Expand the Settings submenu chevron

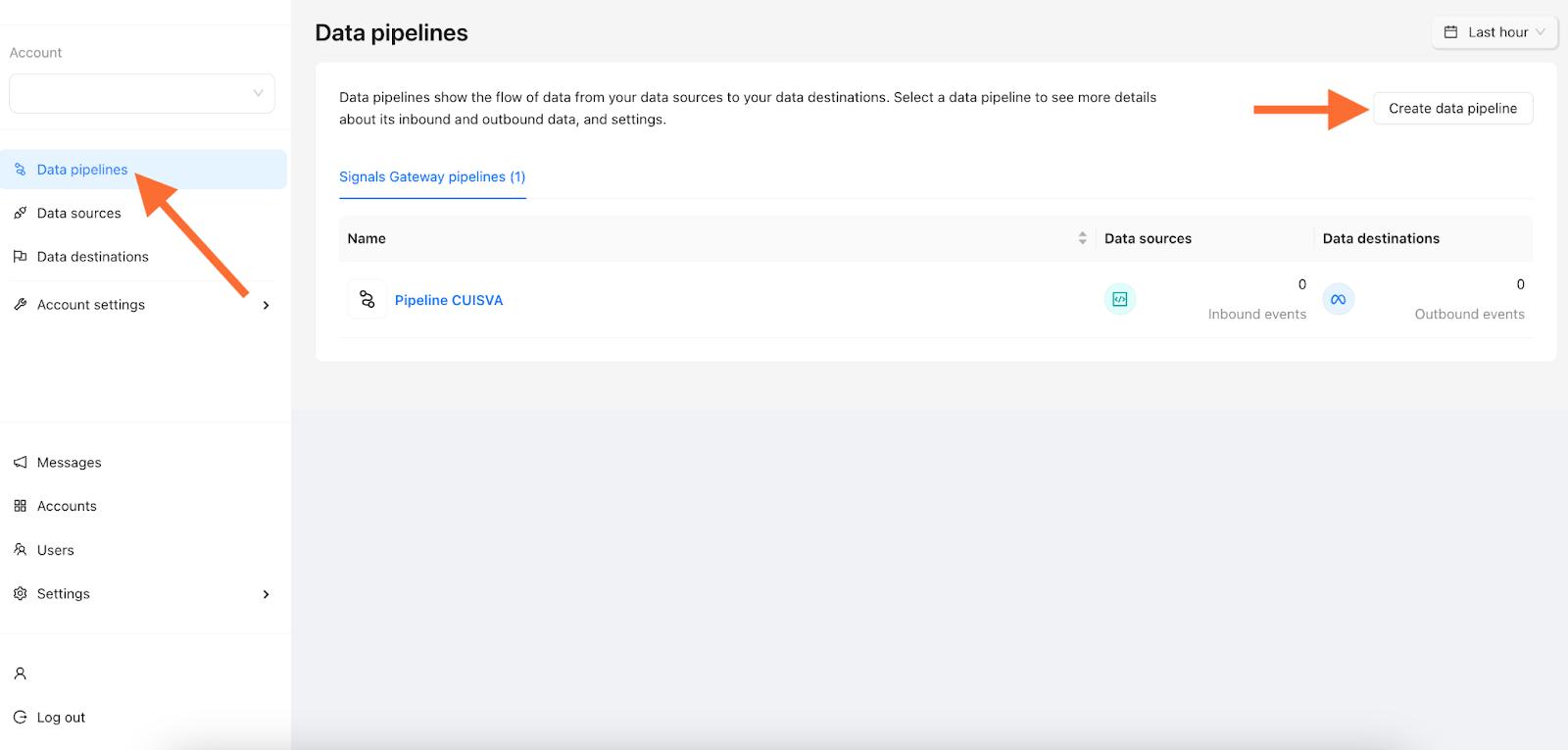(267, 594)
